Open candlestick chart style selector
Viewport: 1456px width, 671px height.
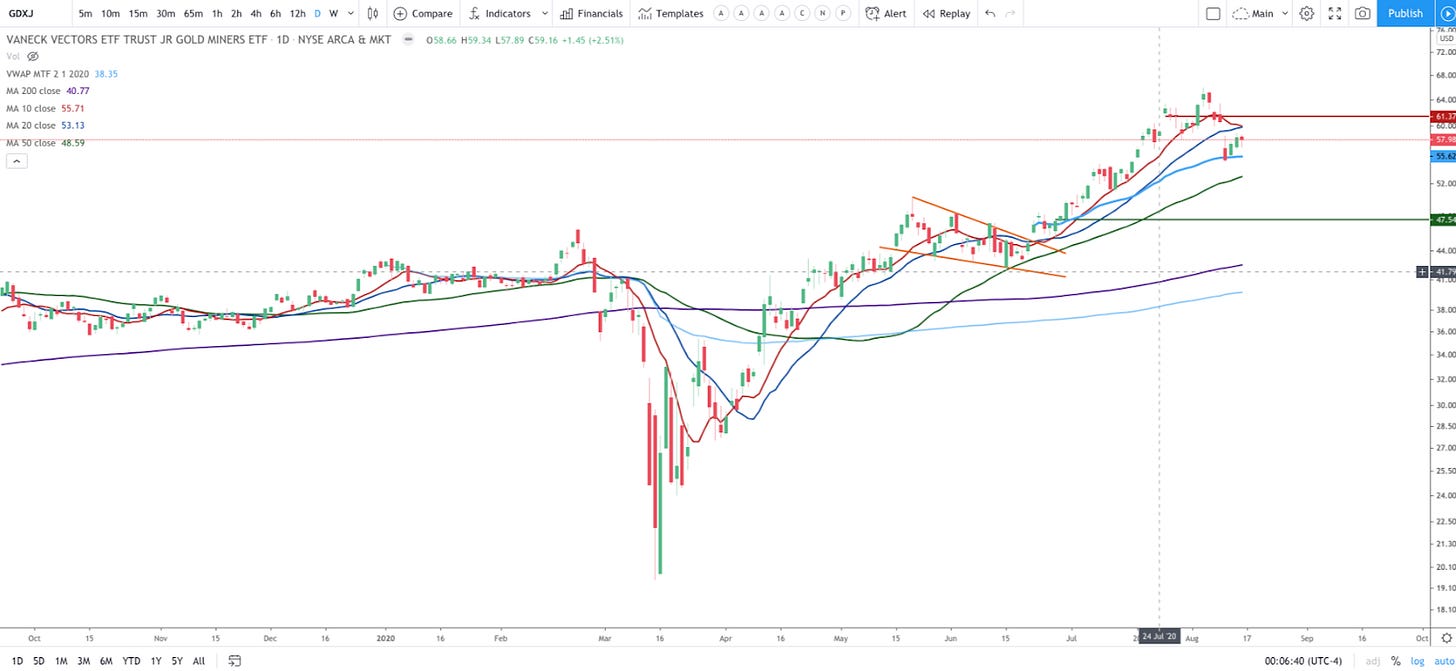coord(372,13)
